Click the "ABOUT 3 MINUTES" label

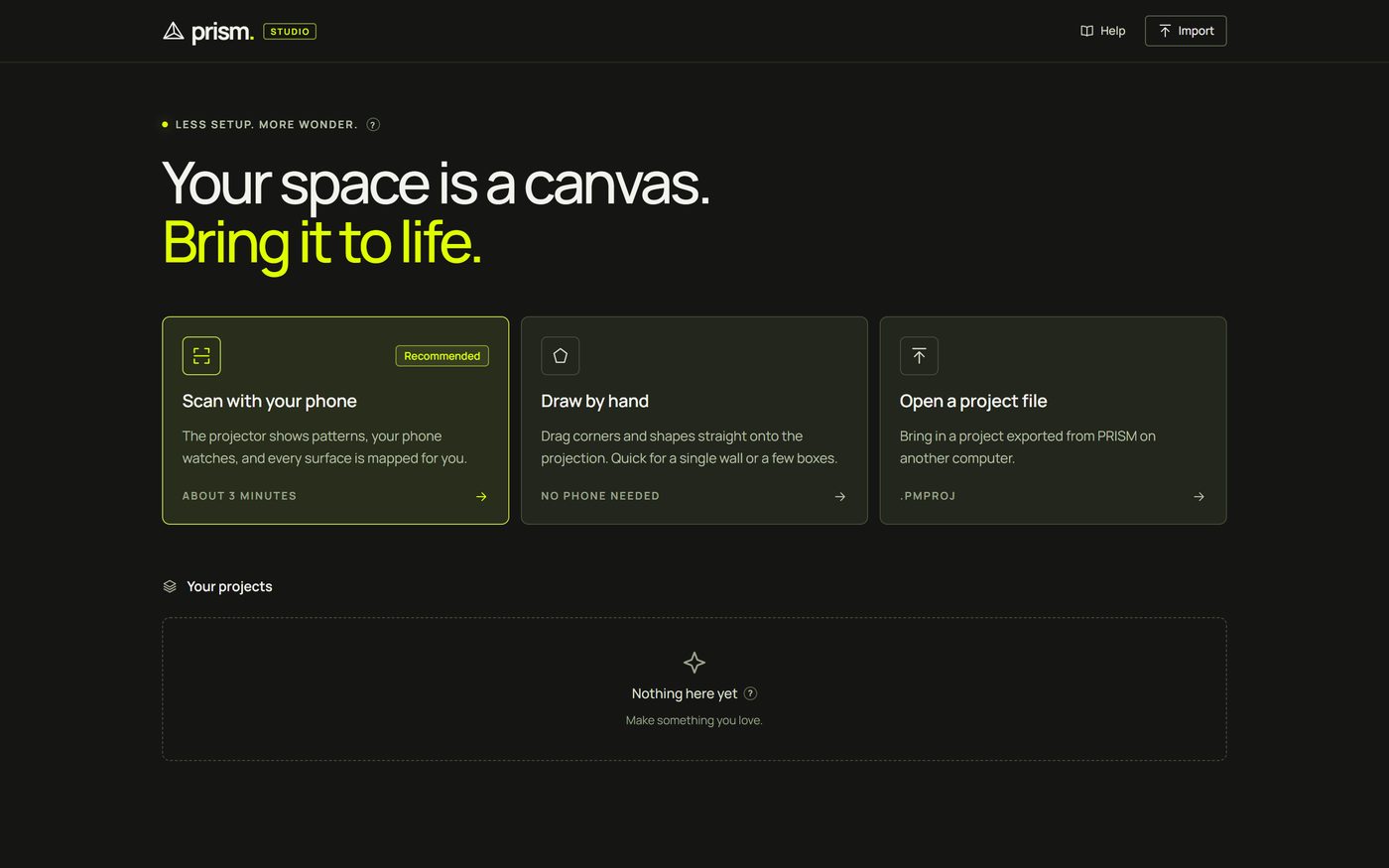pyautogui.click(x=239, y=496)
